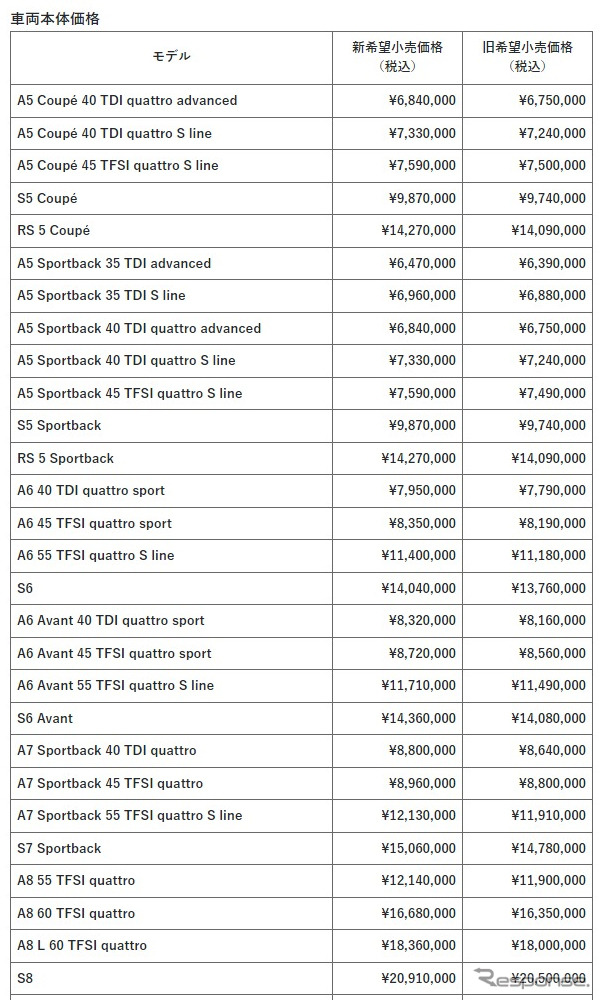Click the A7 Sportback 40 TDI quattro entry
Viewport: 601px width, 1000px height.
107,750
